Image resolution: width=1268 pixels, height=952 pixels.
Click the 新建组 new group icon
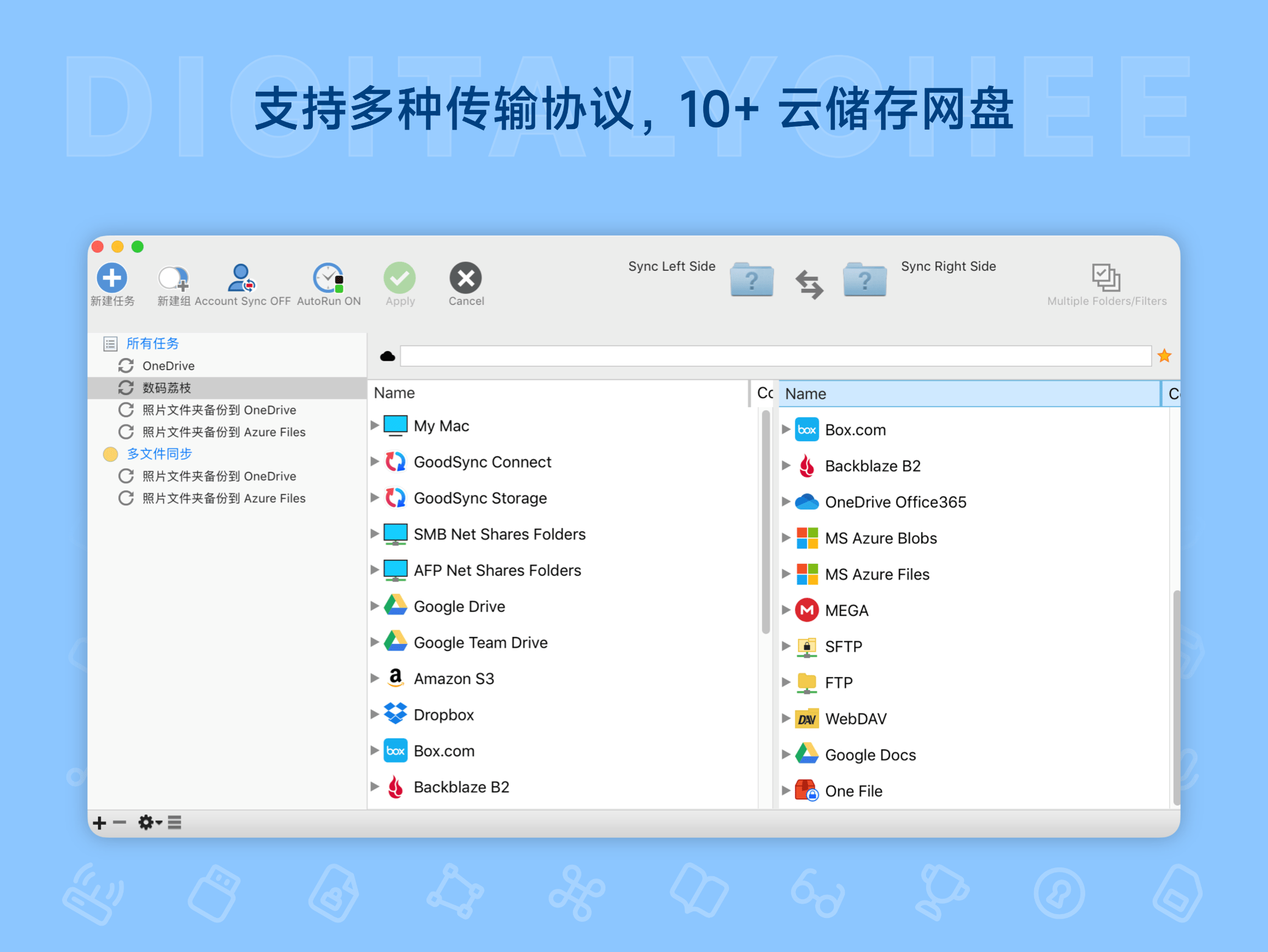click(173, 279)
